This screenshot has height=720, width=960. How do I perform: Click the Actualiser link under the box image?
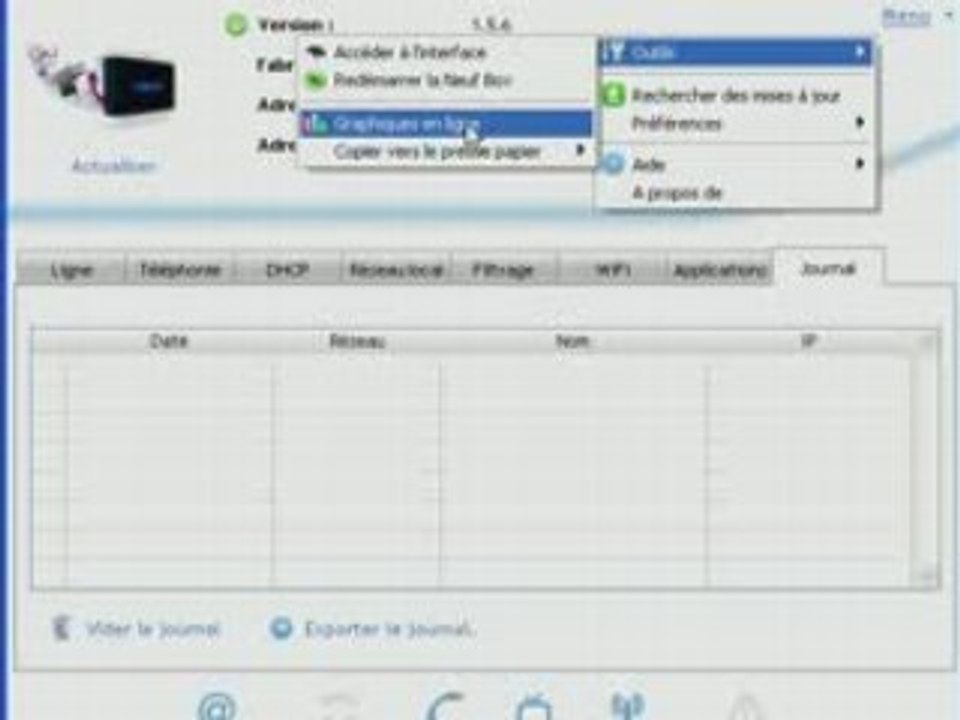114,166
